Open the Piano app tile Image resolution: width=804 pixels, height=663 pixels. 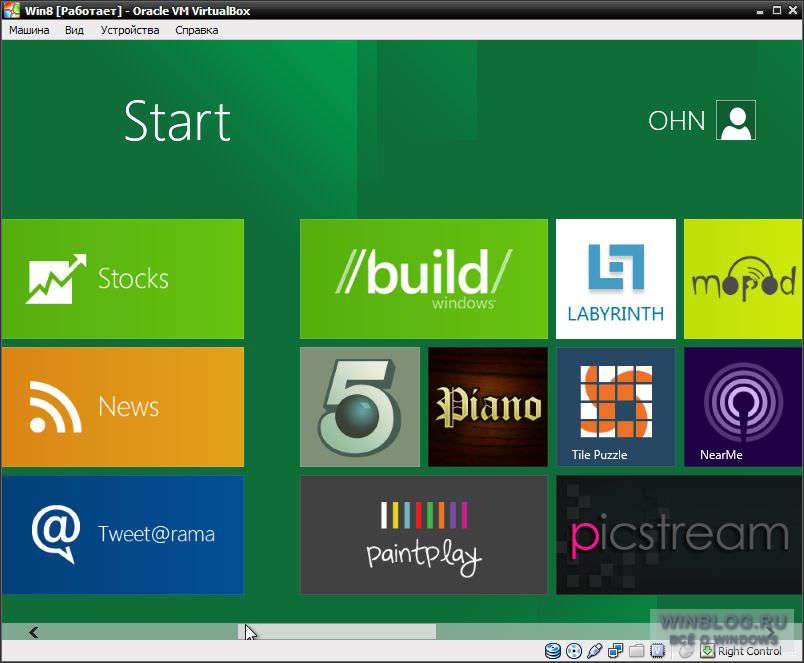pos(488,407)
